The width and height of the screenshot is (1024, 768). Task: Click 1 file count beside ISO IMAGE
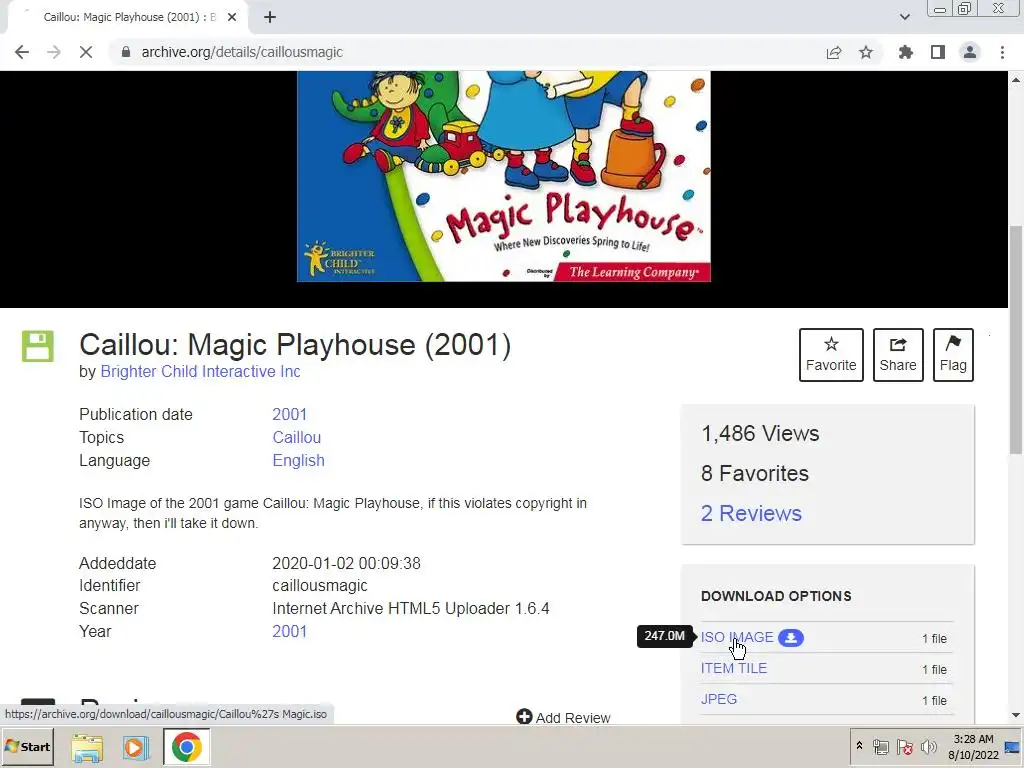[935, 639]
